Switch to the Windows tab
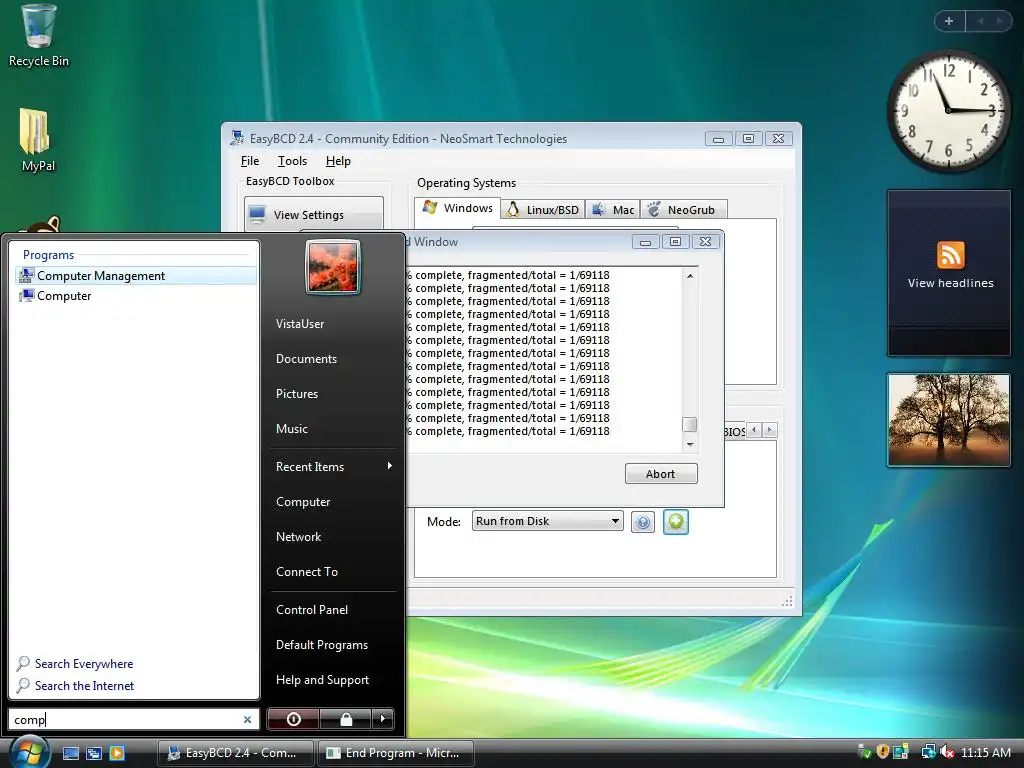Screen dimensions: 1024x768 click(458, 208)
